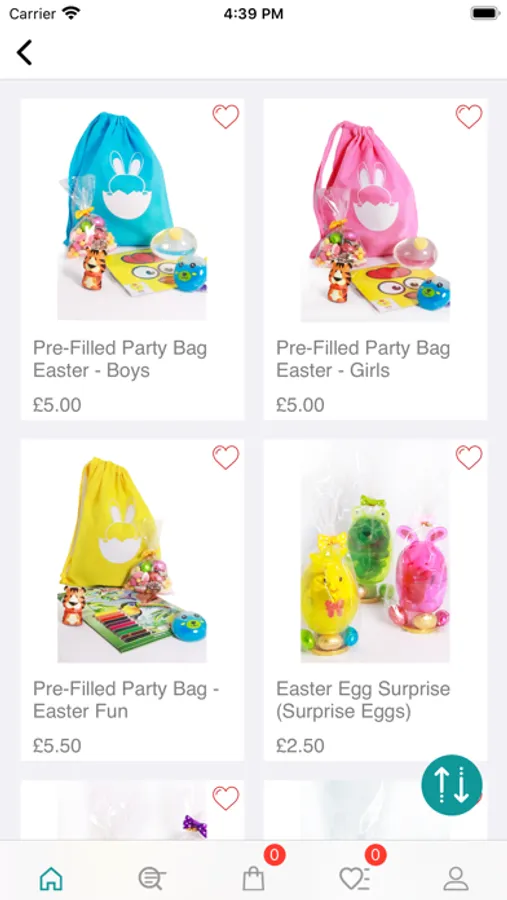Open Pre-Filled Party Bag - Easter Fun title
This screenshot has height=900, width=507.
(x=126, y=699)
